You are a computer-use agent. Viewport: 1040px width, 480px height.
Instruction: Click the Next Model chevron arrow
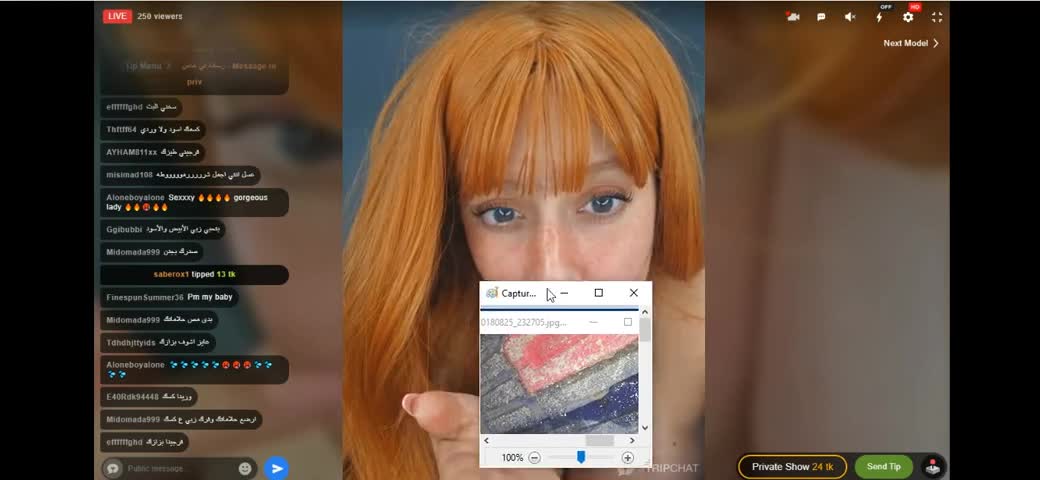pyautogui.click(x=936, y=43)
